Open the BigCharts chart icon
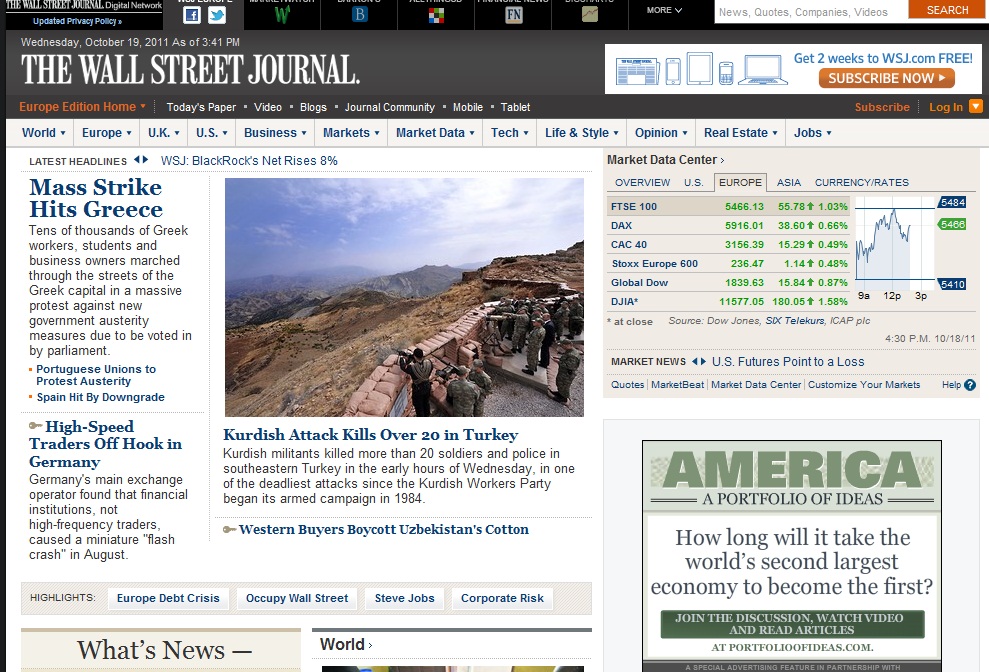 [x=590, y=14]
